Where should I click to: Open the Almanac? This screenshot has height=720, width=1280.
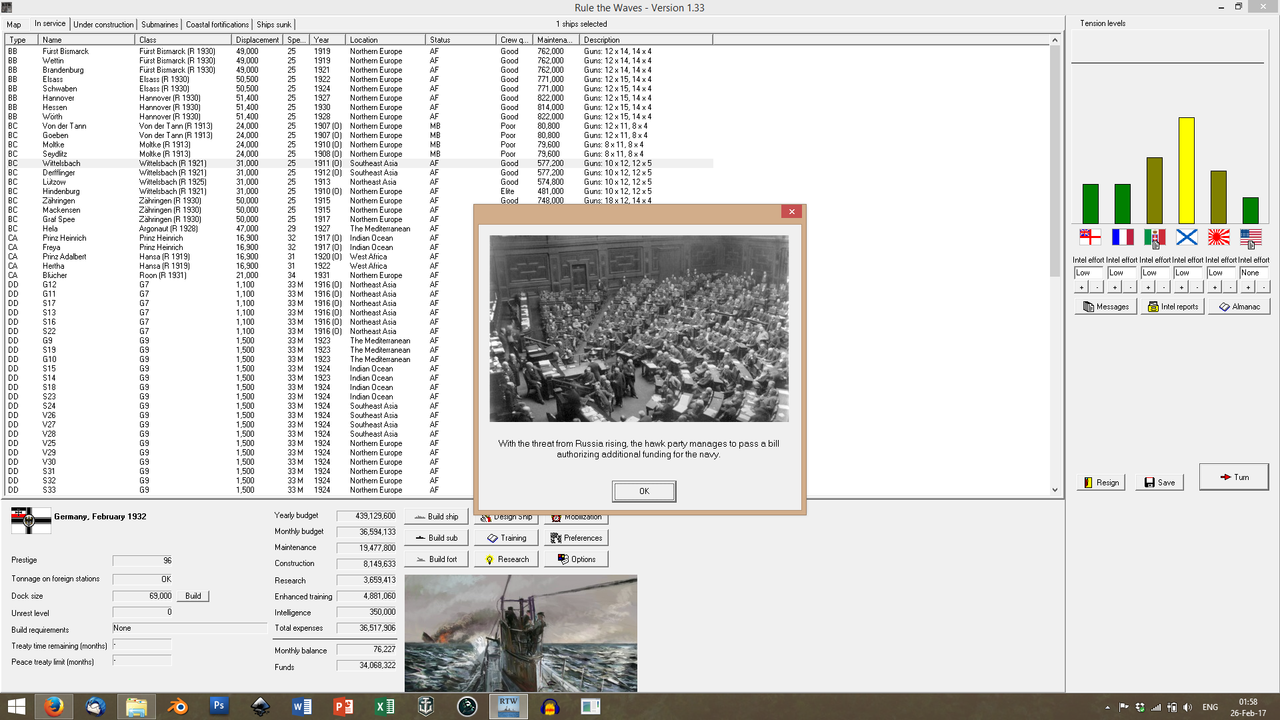[1239, 306]
